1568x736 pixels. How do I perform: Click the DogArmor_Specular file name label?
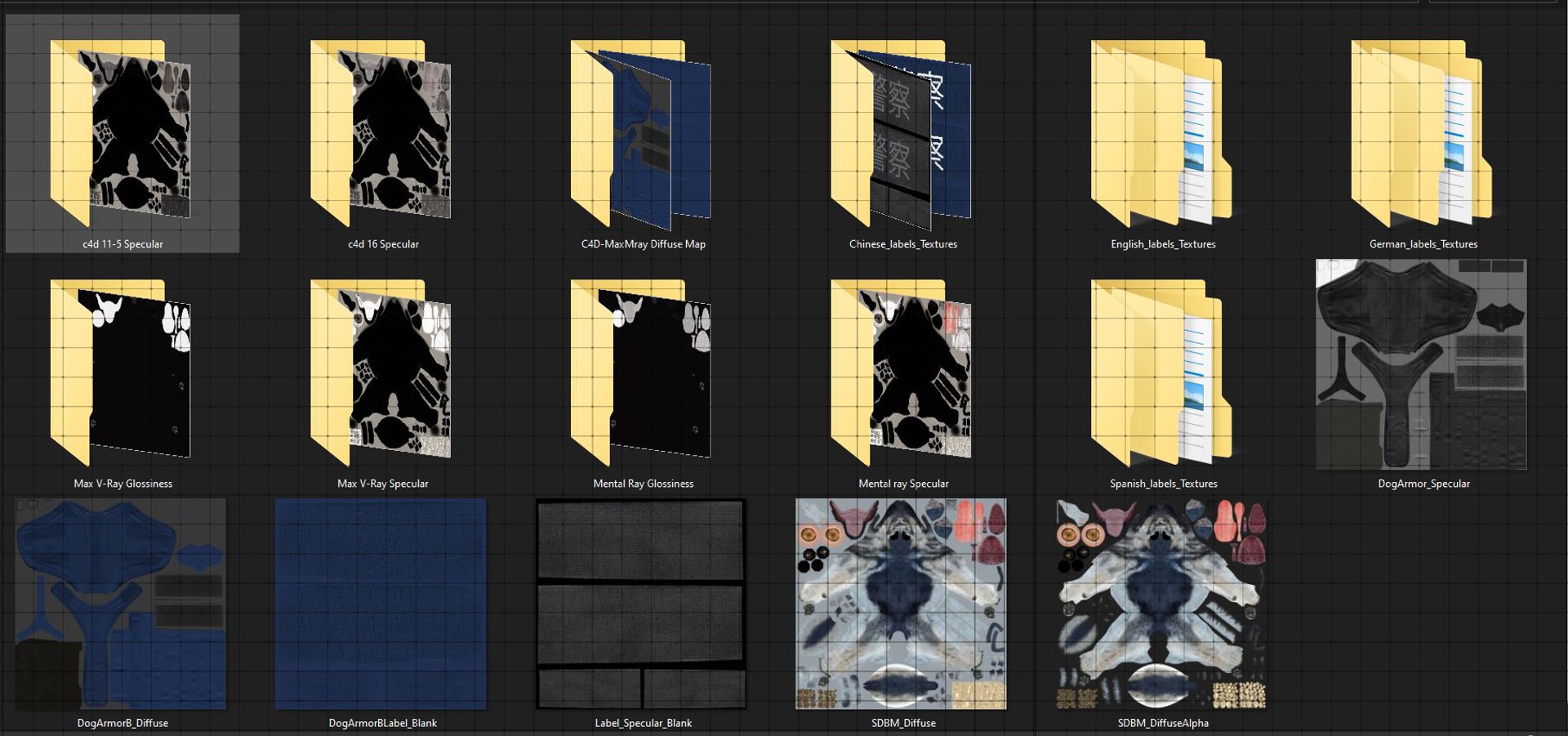coord(1423,484)
